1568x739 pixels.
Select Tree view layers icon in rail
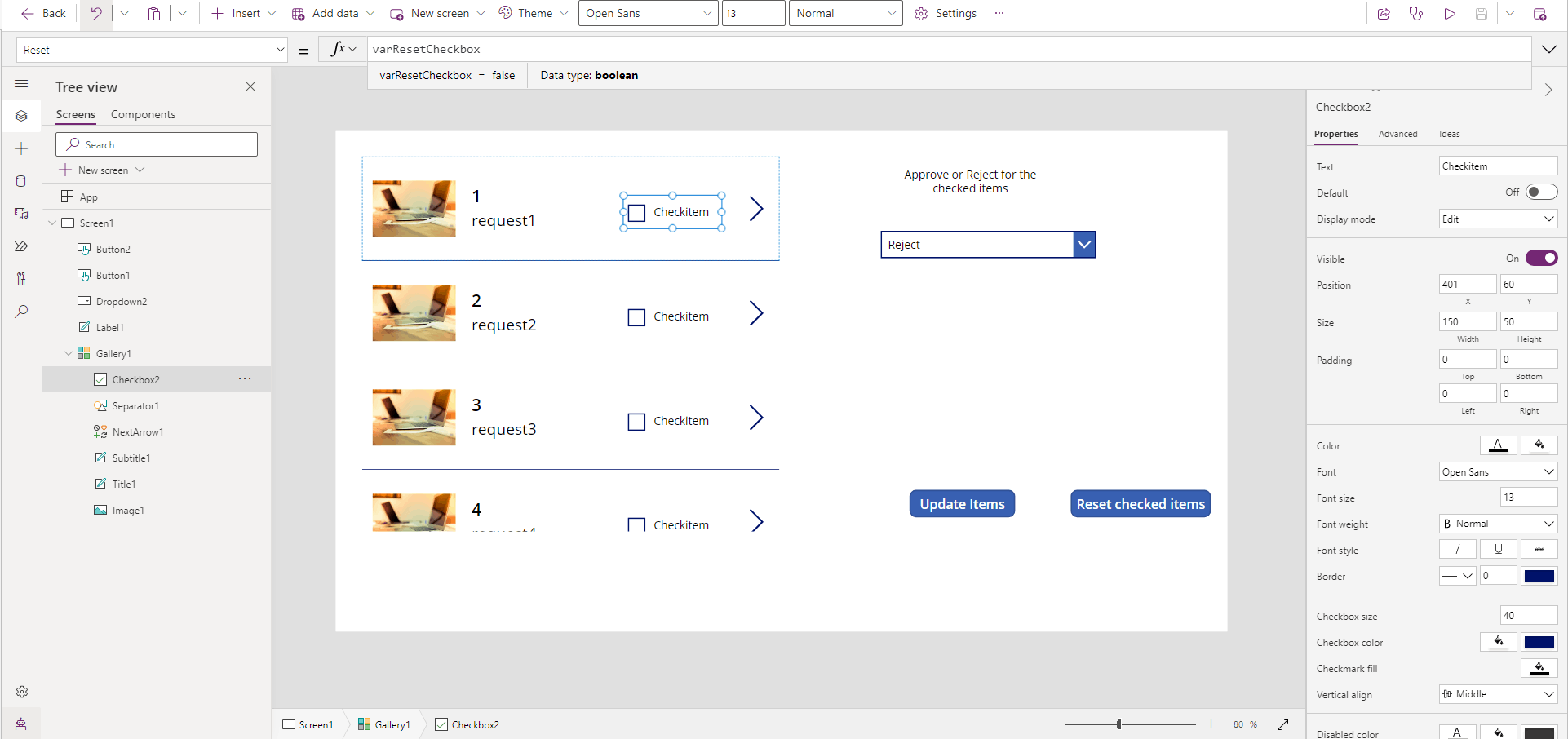click(x=21, y=116)
